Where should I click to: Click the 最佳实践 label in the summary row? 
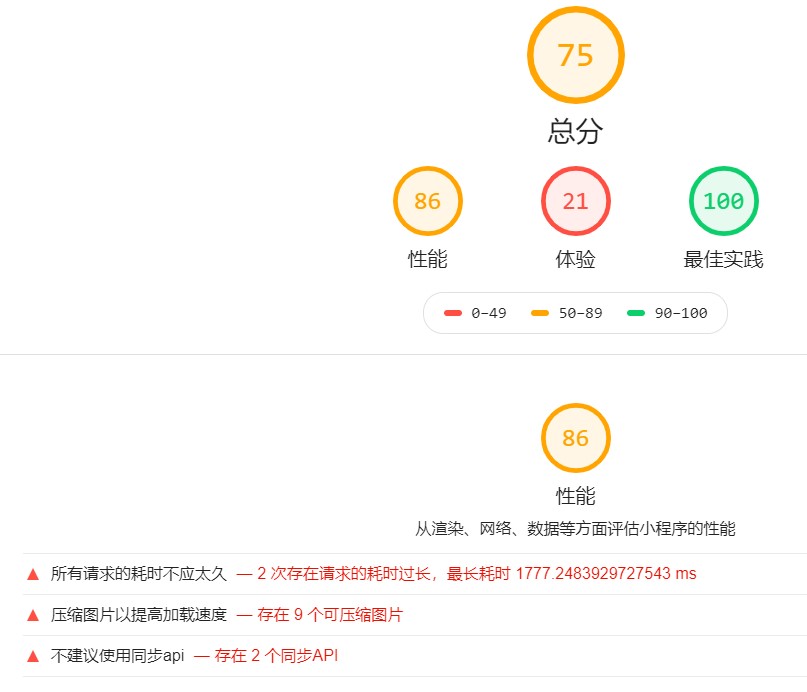tap(724, 259)
